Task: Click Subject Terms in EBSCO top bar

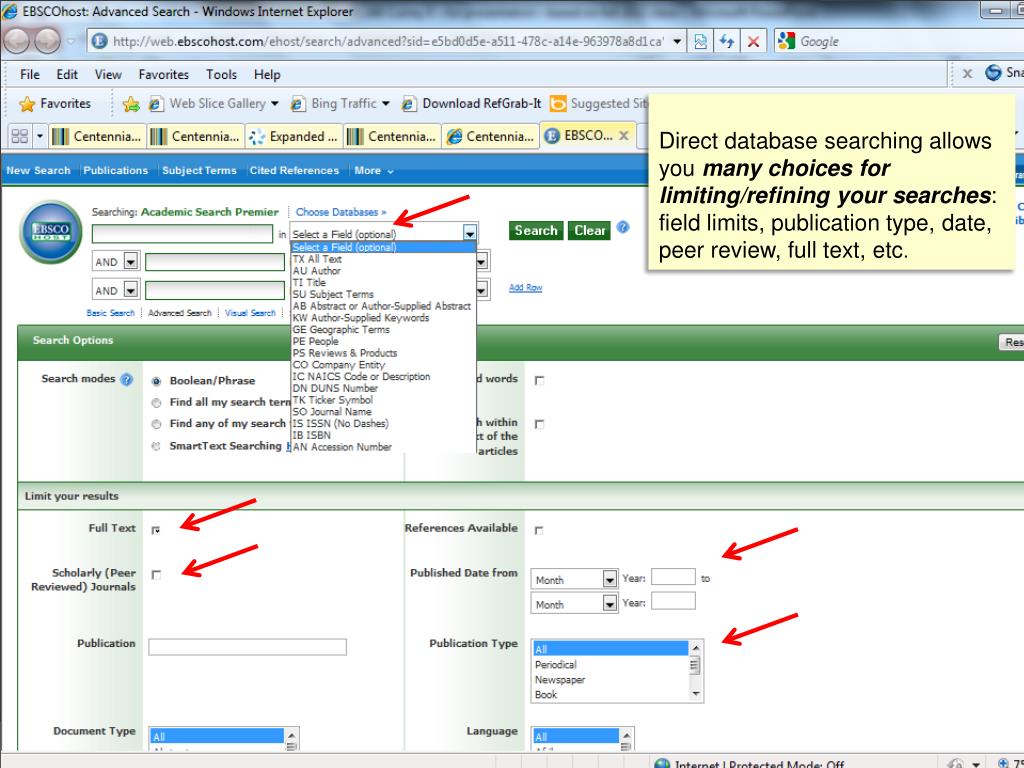Action: [199, 170]
